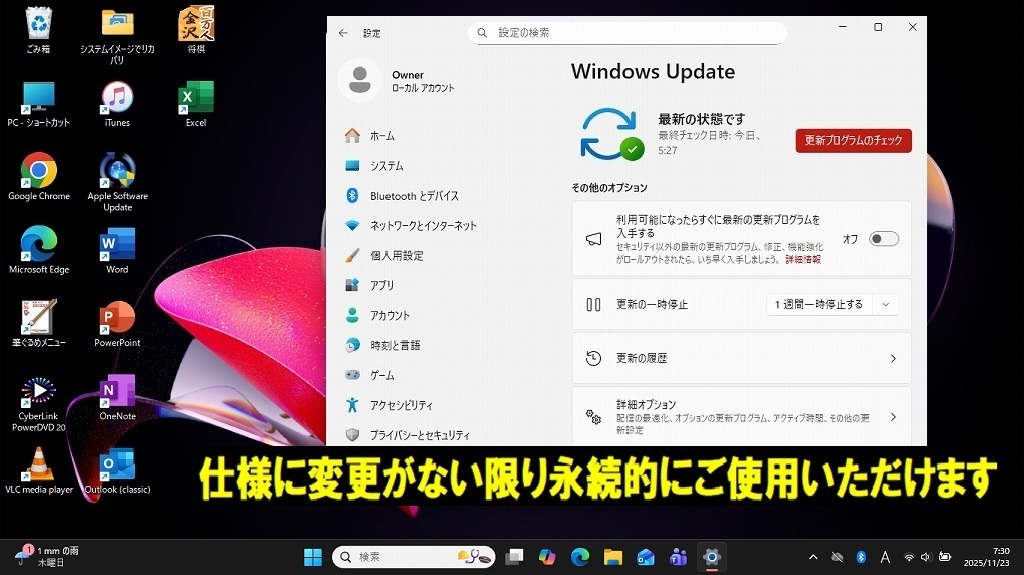This screenshot has height=575, width=1024.
Task: Click the clock and date in taskbar
Action: coord(986,557)
